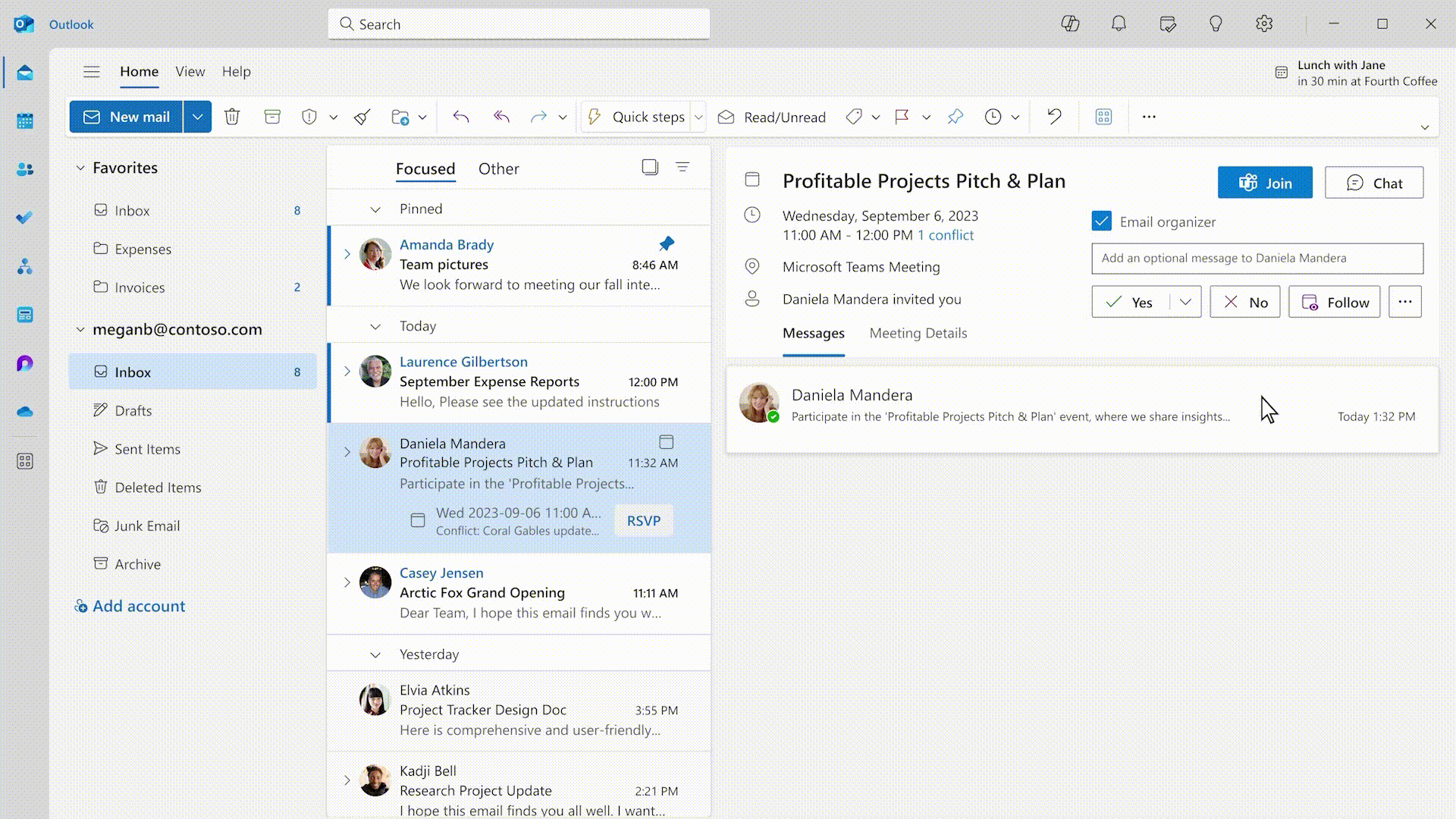This screenshot has width=1456, height=819.
Task: Click the Archive message icon
Action: tap(272, 117)
